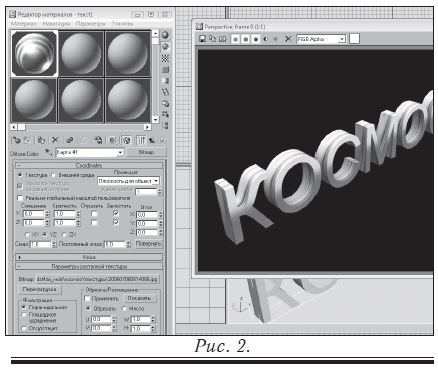Click the Sample Type sphere icon
Screen dimensions: 438x369
(165, 35)
